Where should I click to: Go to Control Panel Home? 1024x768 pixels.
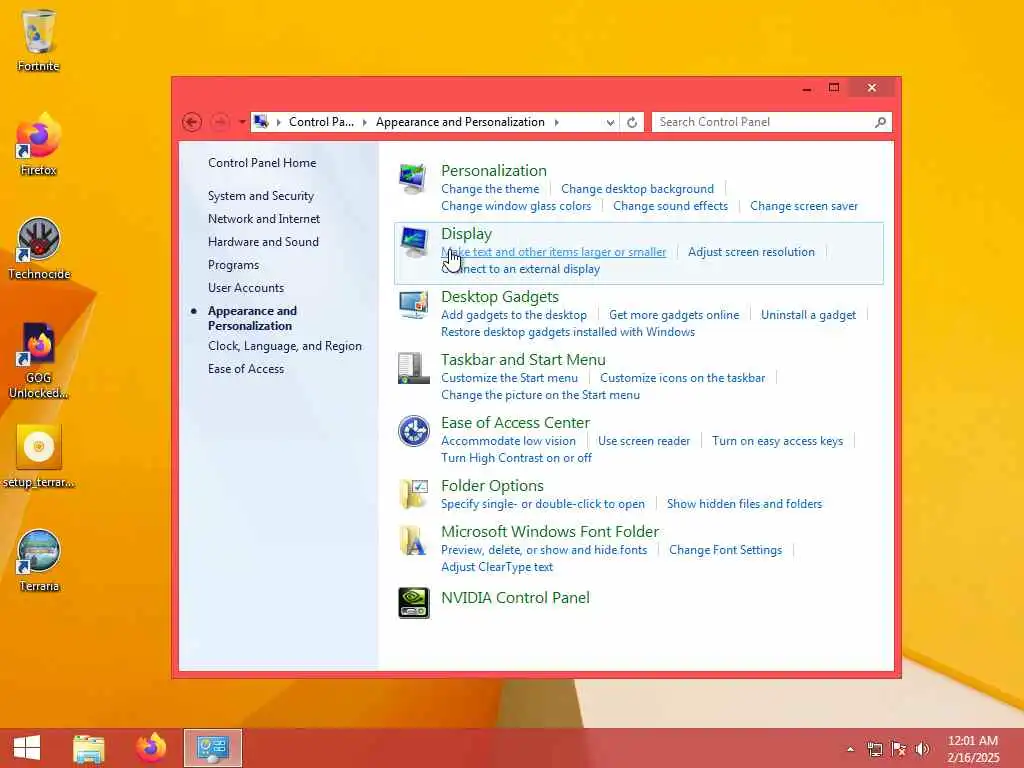coord(262,163)
